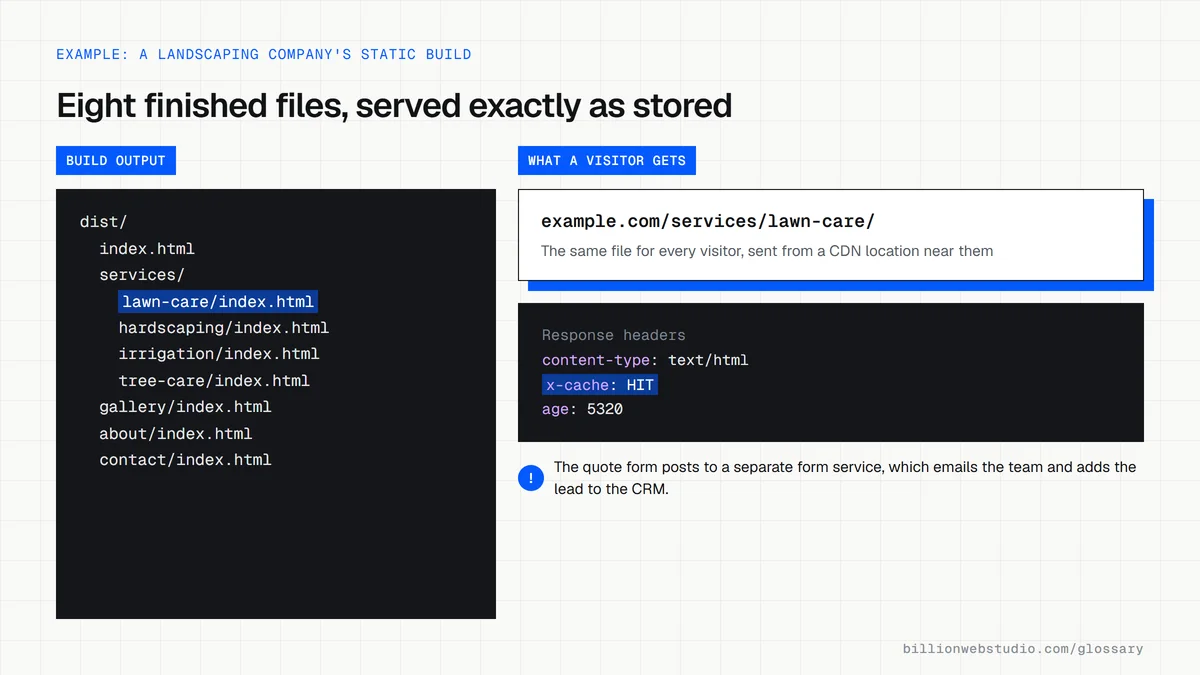Select the dist/ root folder line
The image size is (1200, 675).
[103, 222]
